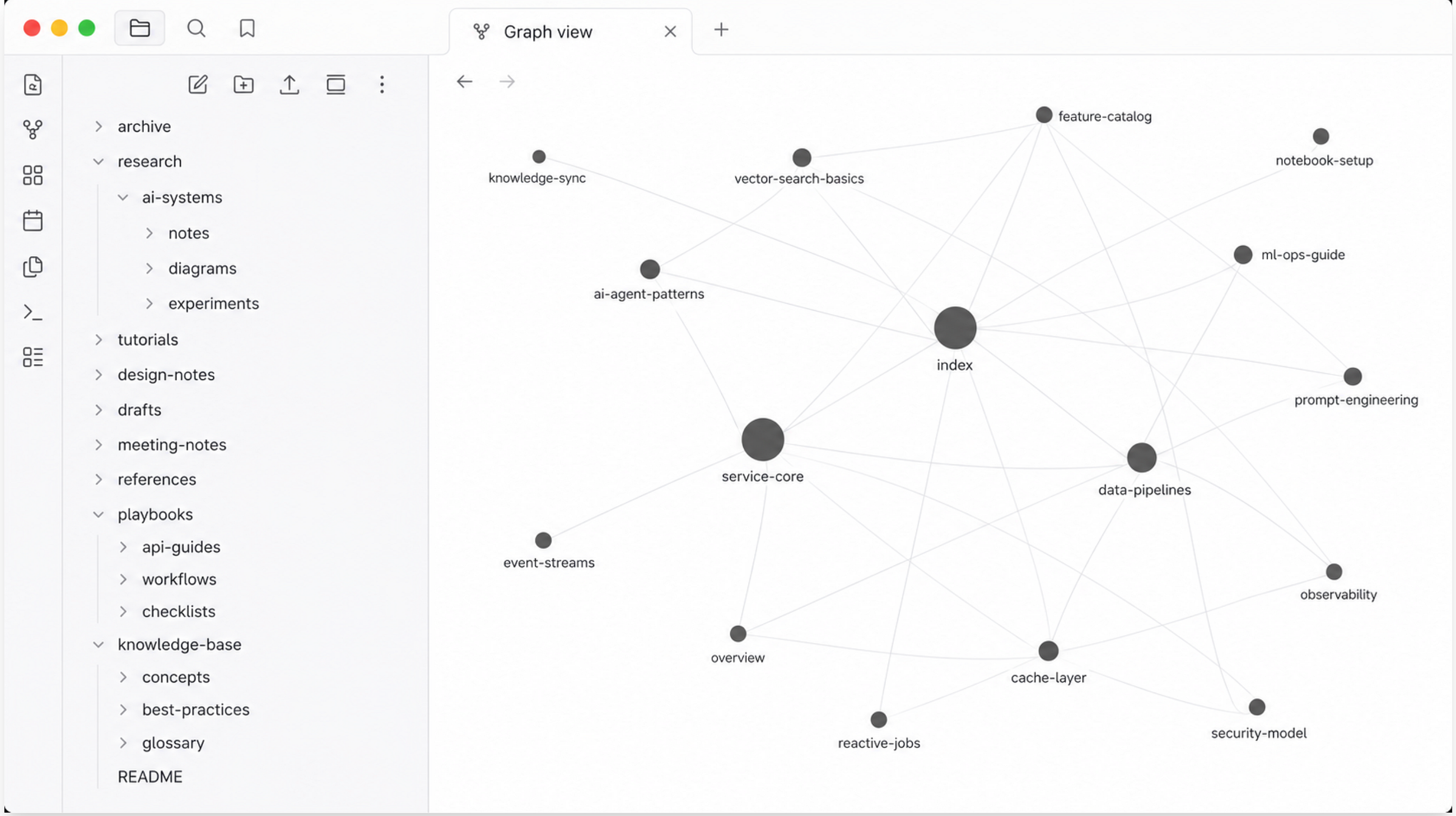Screen dimensions: 1456x816
Task: Open the README note
Action: (x=150, y=777)
